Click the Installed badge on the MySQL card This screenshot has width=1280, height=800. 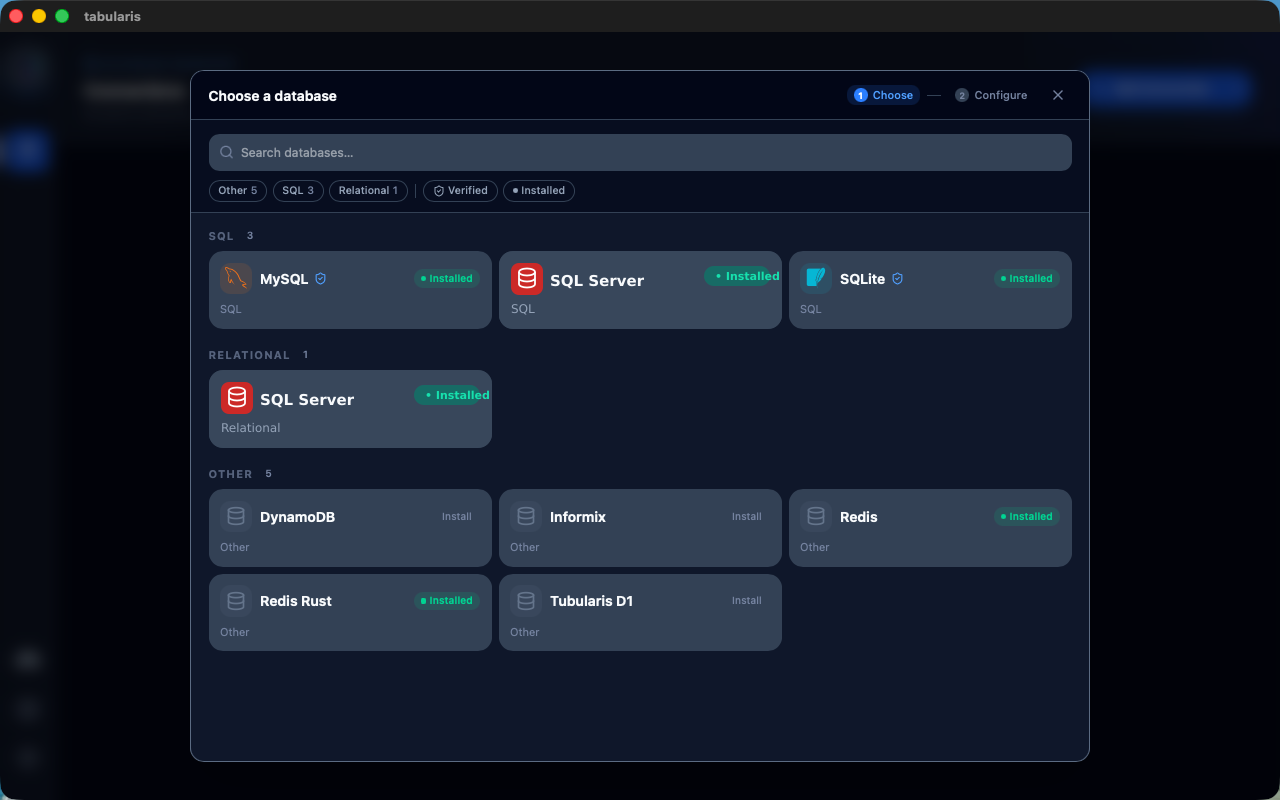point(447,279)
